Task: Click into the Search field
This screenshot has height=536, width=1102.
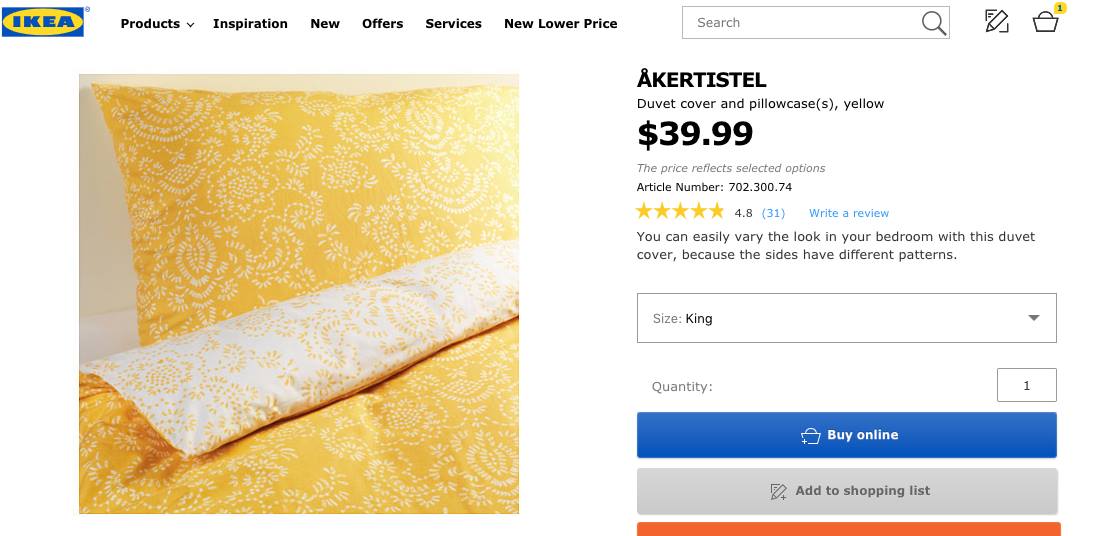Action: tap(800, 23)
